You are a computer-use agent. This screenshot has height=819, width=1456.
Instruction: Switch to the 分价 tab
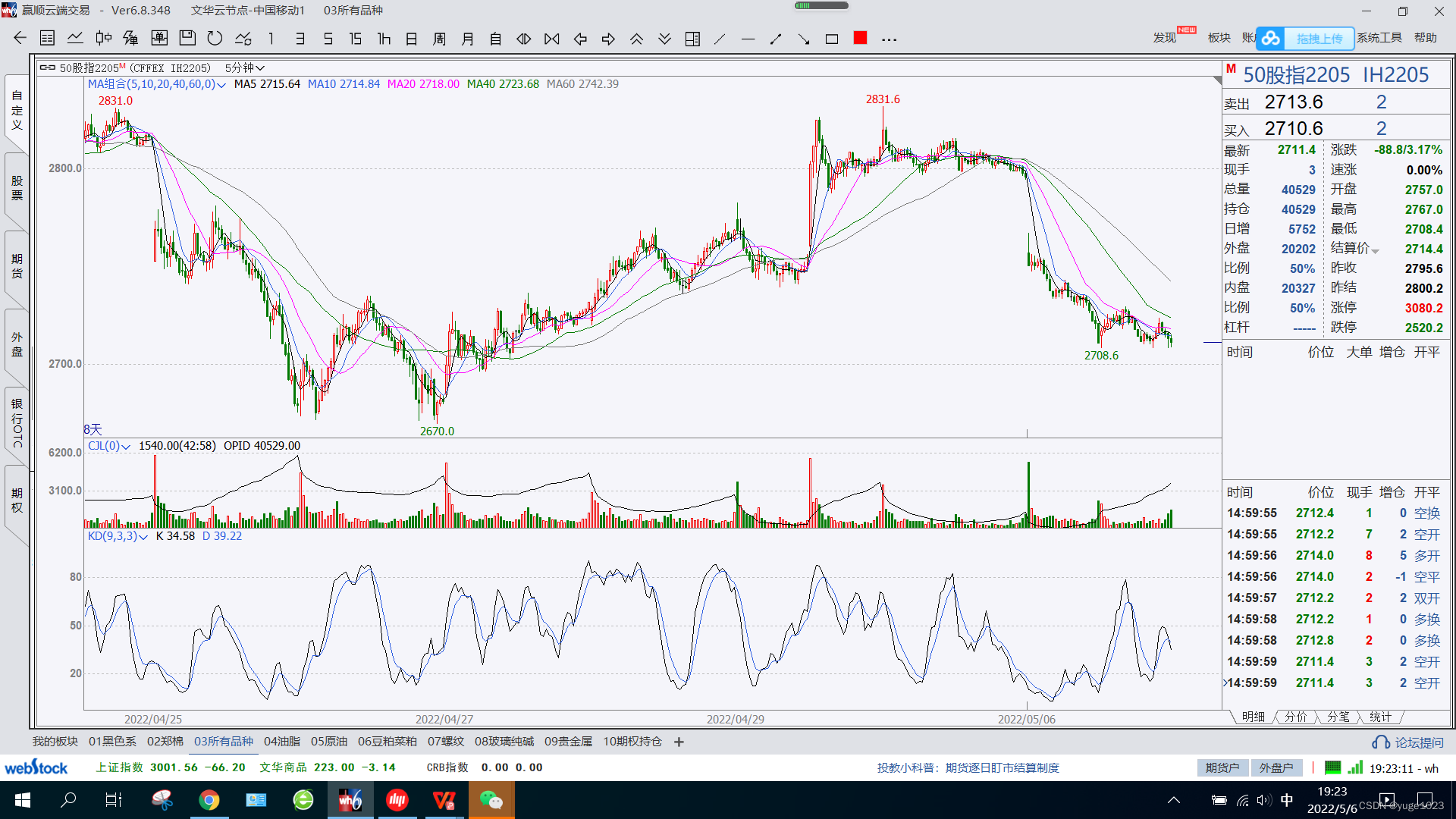[1296, 717]
